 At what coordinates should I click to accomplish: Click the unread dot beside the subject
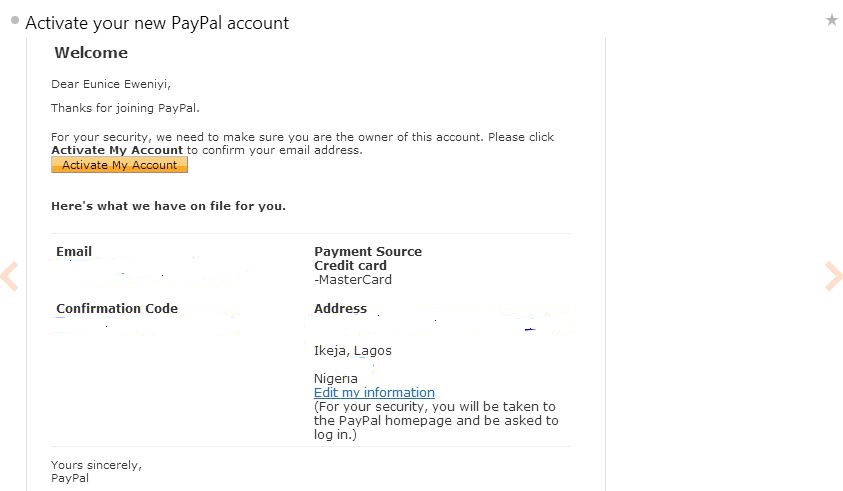(15, 20)
